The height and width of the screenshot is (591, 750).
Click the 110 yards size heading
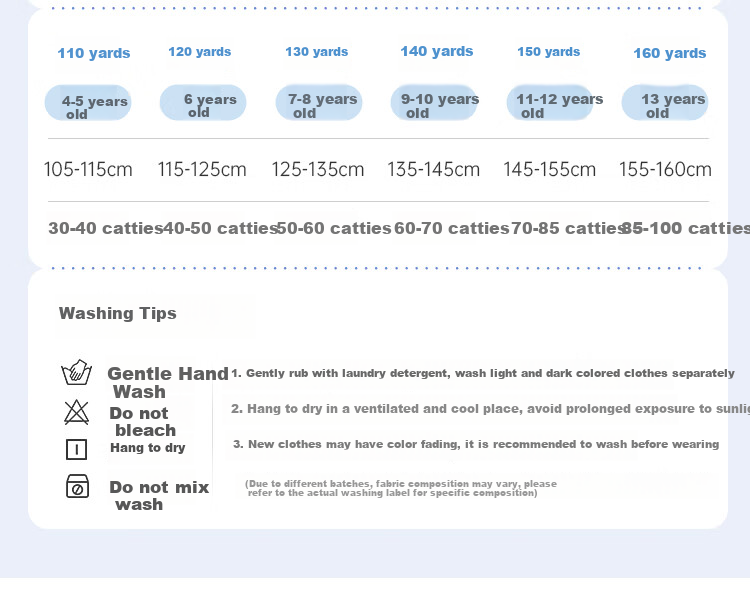pyautogui.click(x=94, y=53)
